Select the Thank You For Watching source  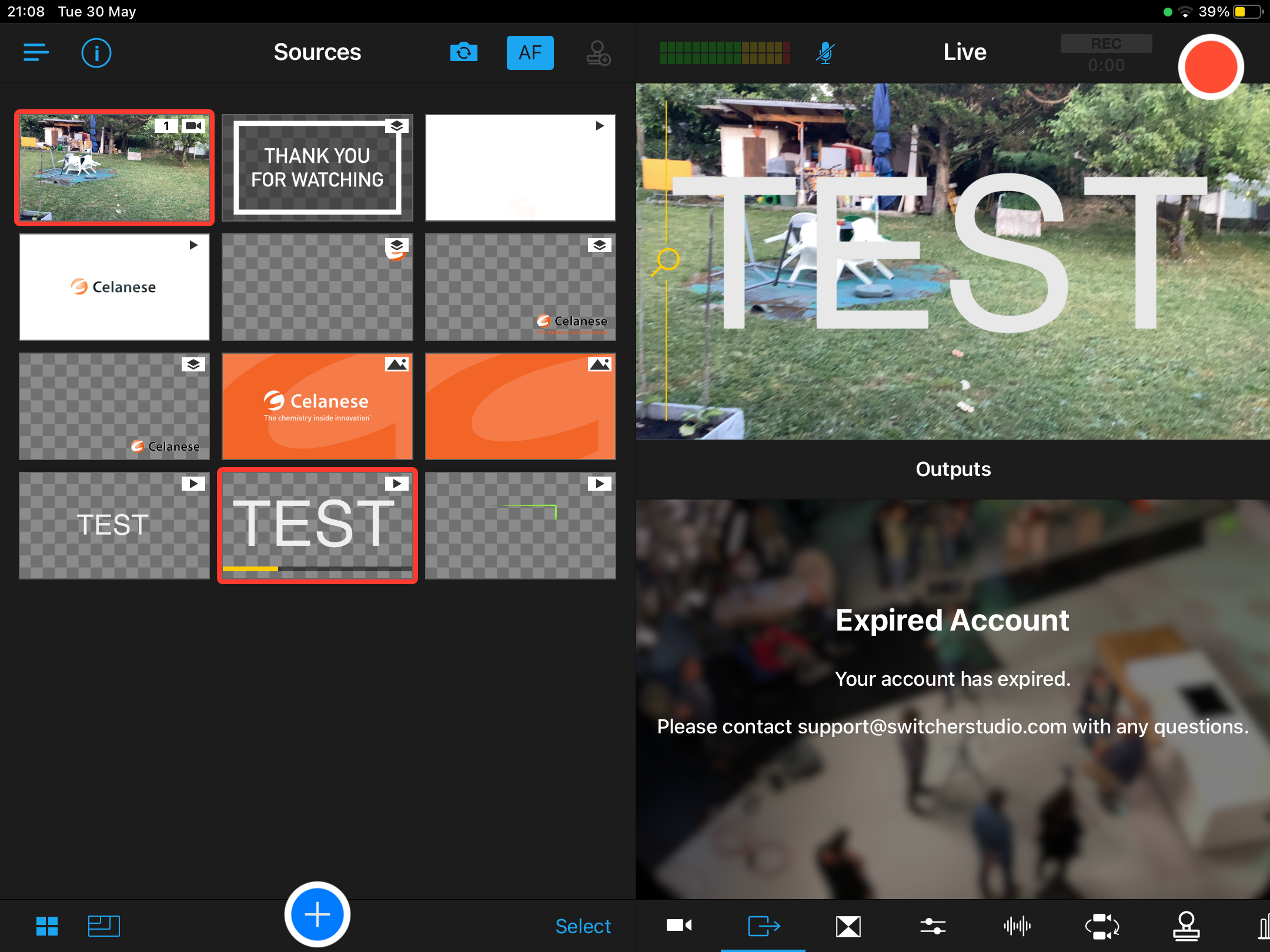tap(317, 168)
